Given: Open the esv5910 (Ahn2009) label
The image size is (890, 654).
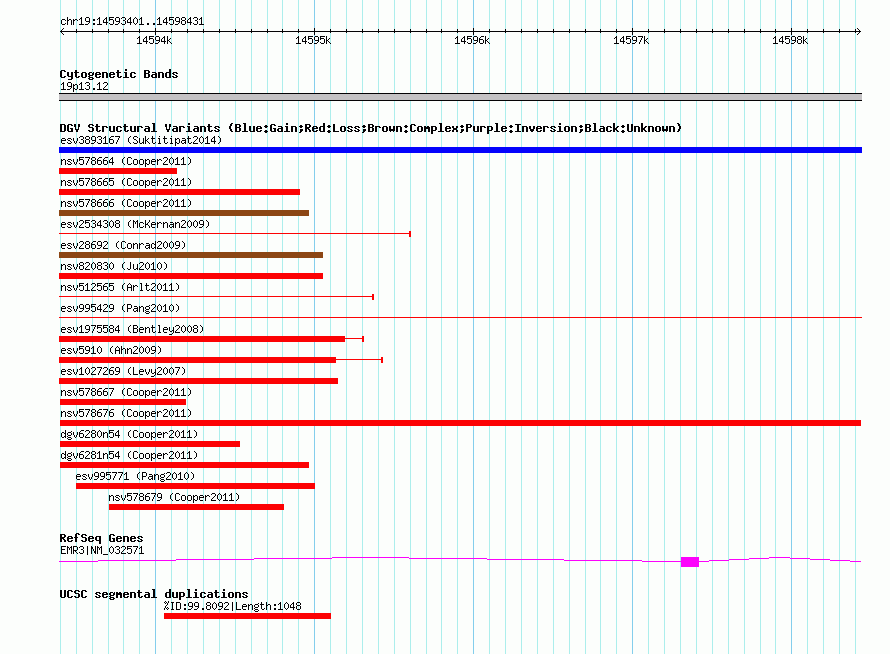Looking at the screenshot, I should point(111,350).
